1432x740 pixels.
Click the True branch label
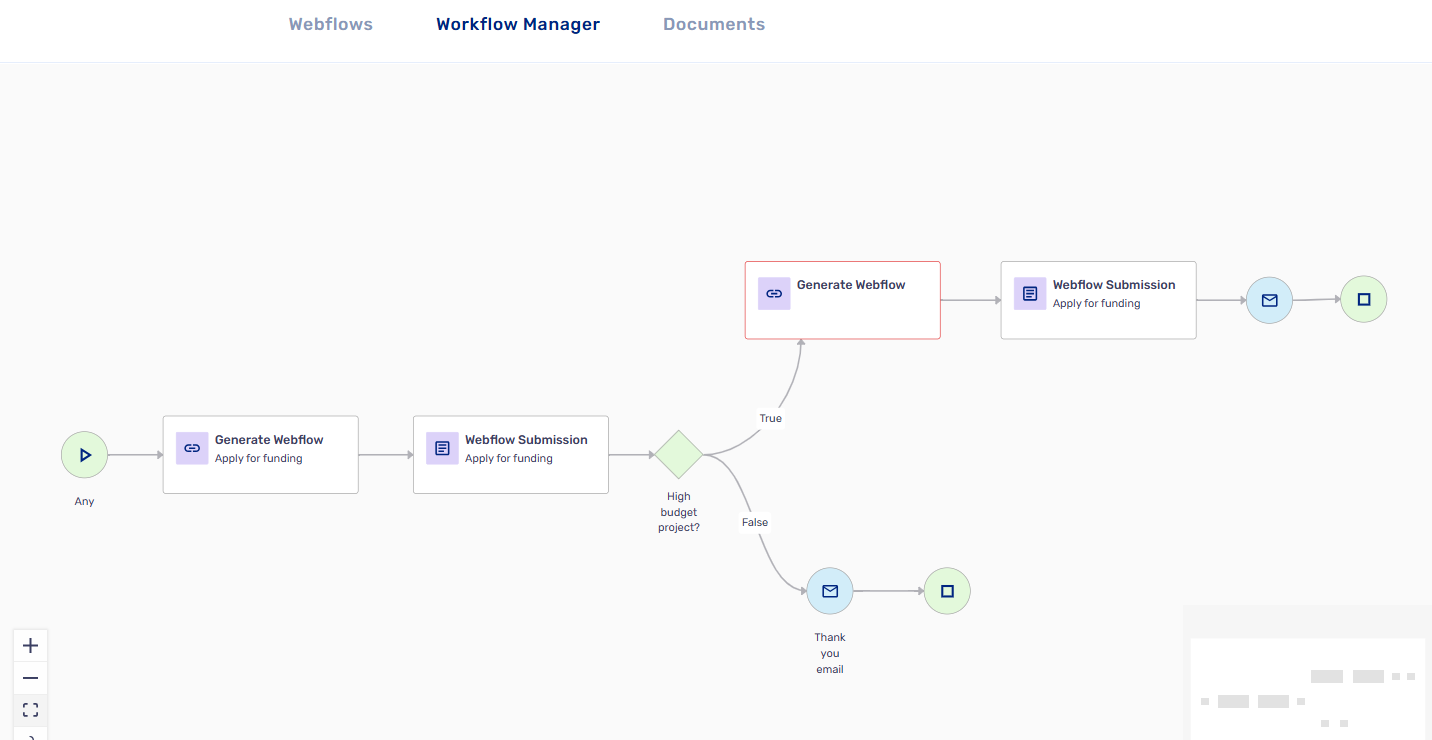[x=770, y=418]
